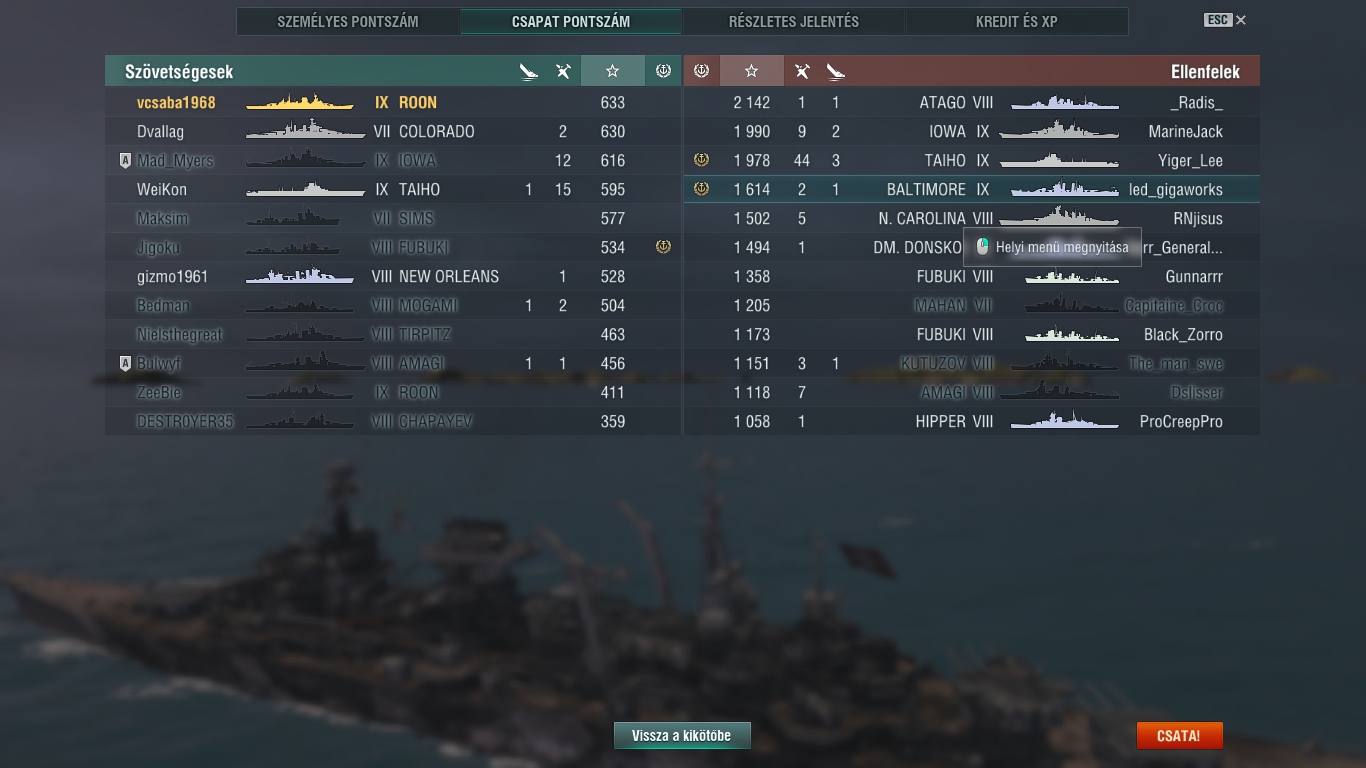1366x768 pixels.
Task: Open Személyes Pontszám tab
Action: coord(348,21)
